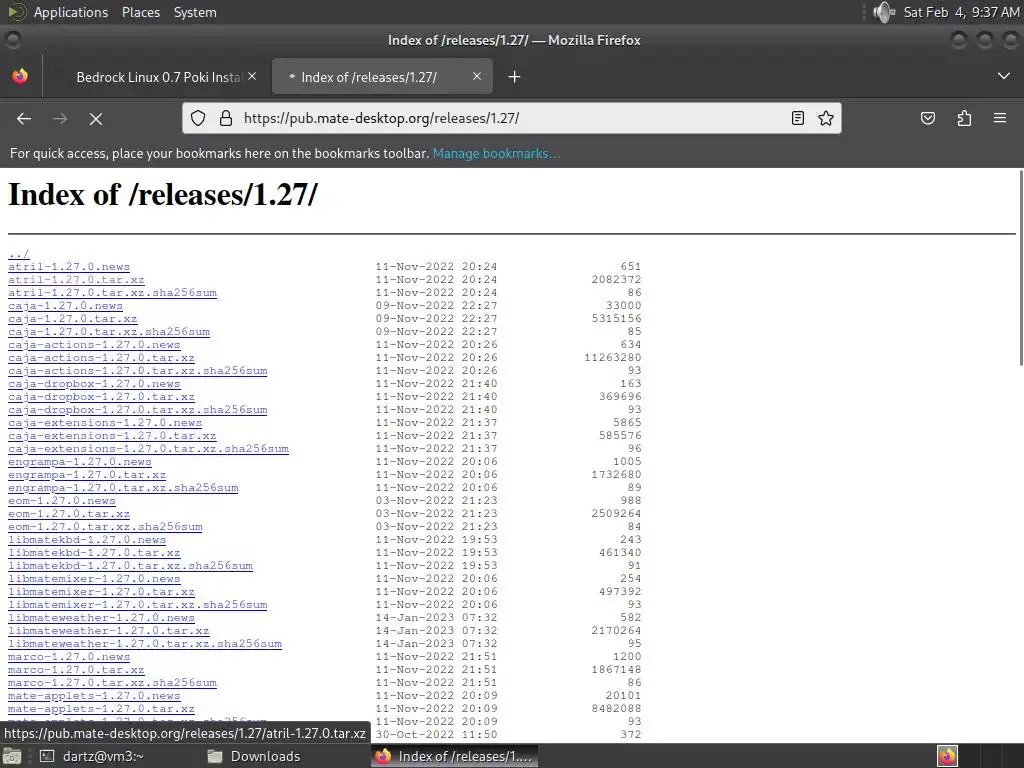Open libmatemixer-1.27.0.news
The image size is (1024, 768).
tap(94, 579)
